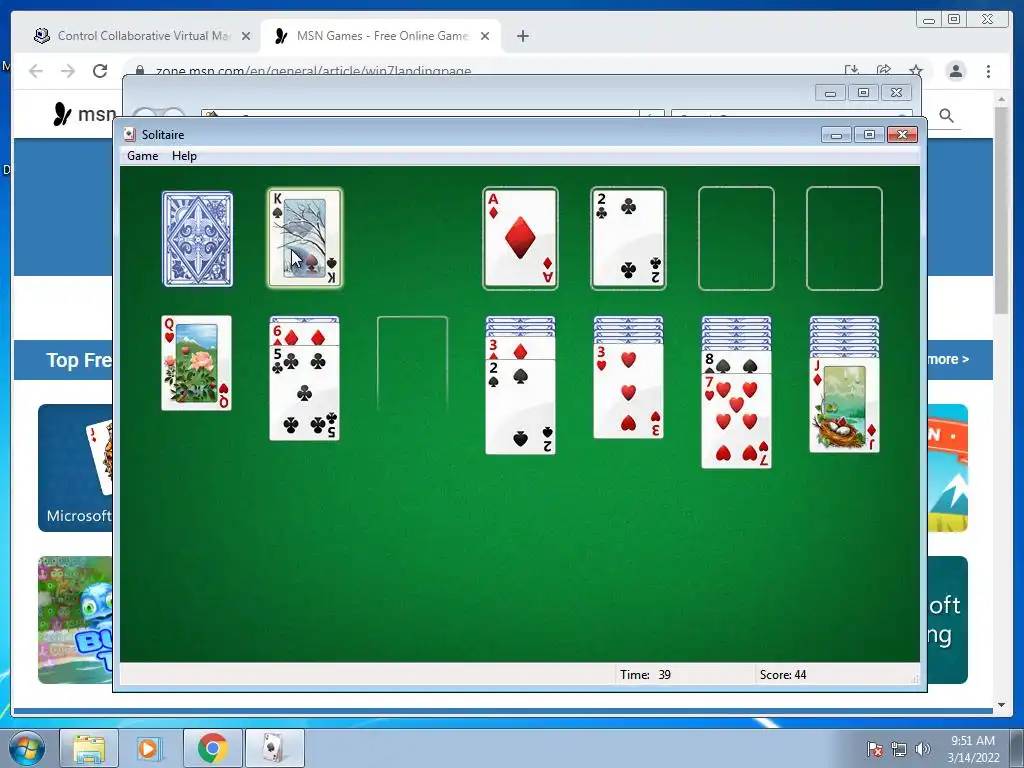Close the Control Collaborative Virtual tab

point(246,36)
